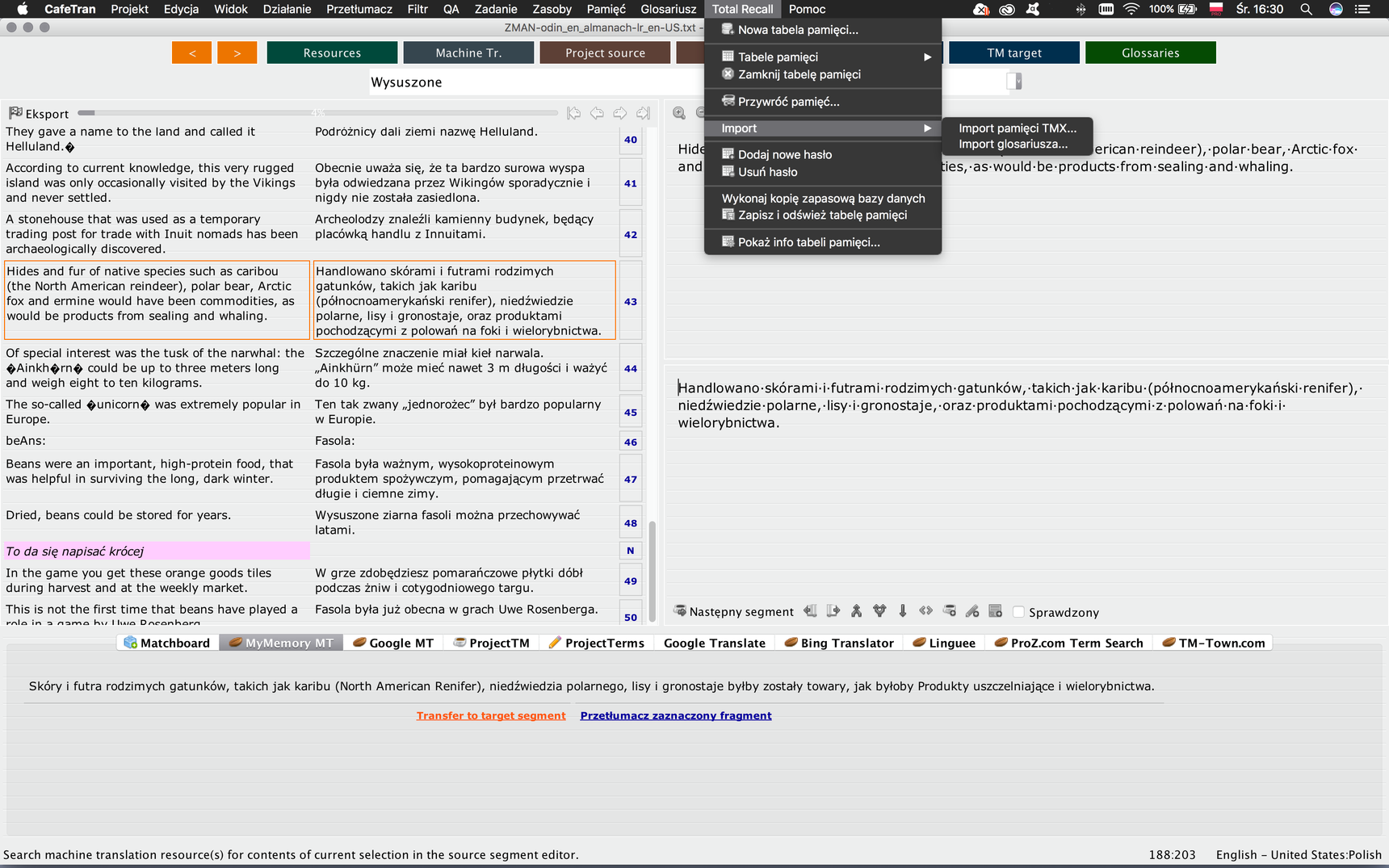Screen dimensions: 1389x868
Task: Choose Nowa tabela pamięci menu item
Action: click(823, 30)
